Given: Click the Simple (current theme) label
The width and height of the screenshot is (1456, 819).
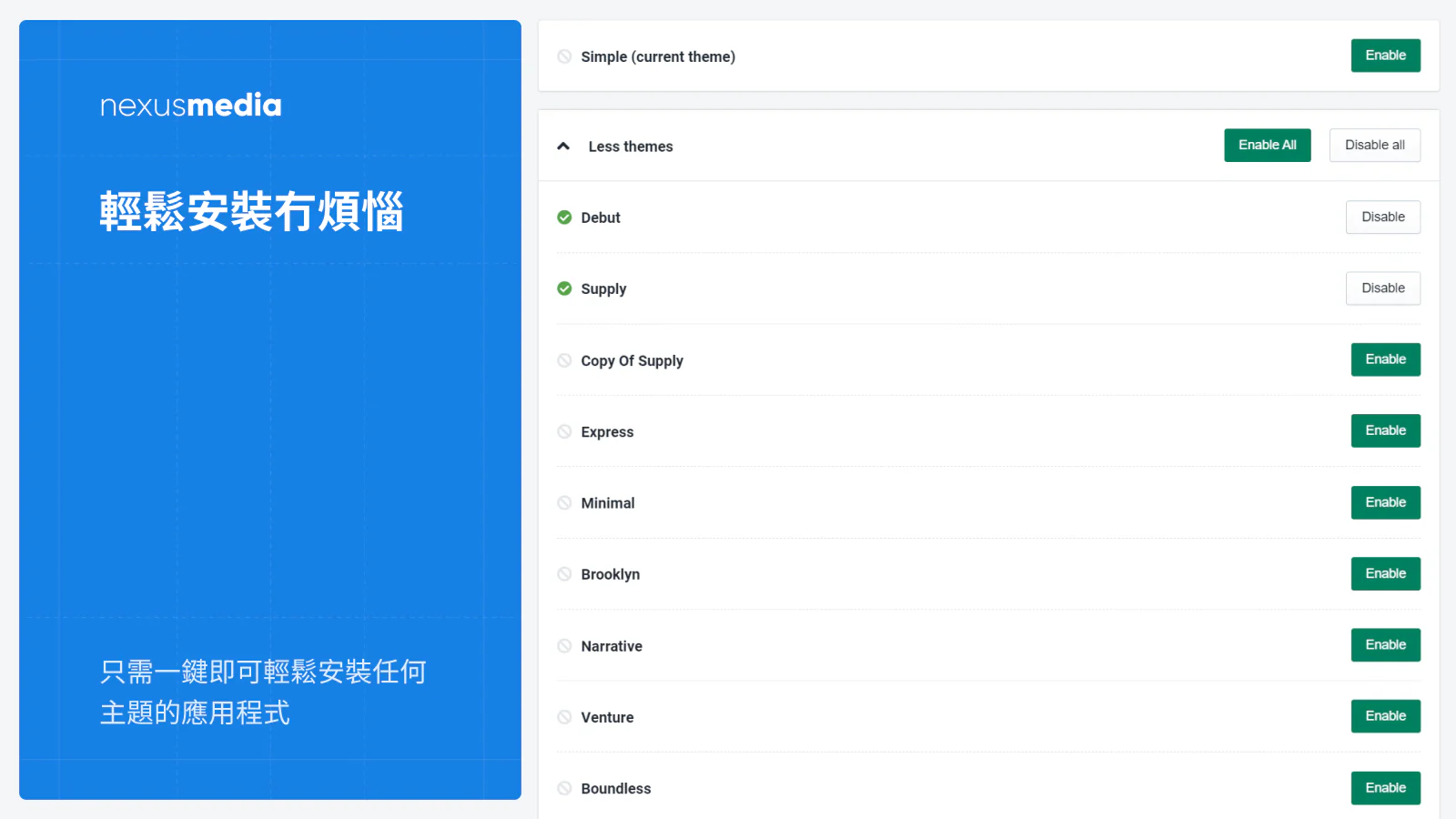Looking at the screenshot, I should [x=658, y=56].
